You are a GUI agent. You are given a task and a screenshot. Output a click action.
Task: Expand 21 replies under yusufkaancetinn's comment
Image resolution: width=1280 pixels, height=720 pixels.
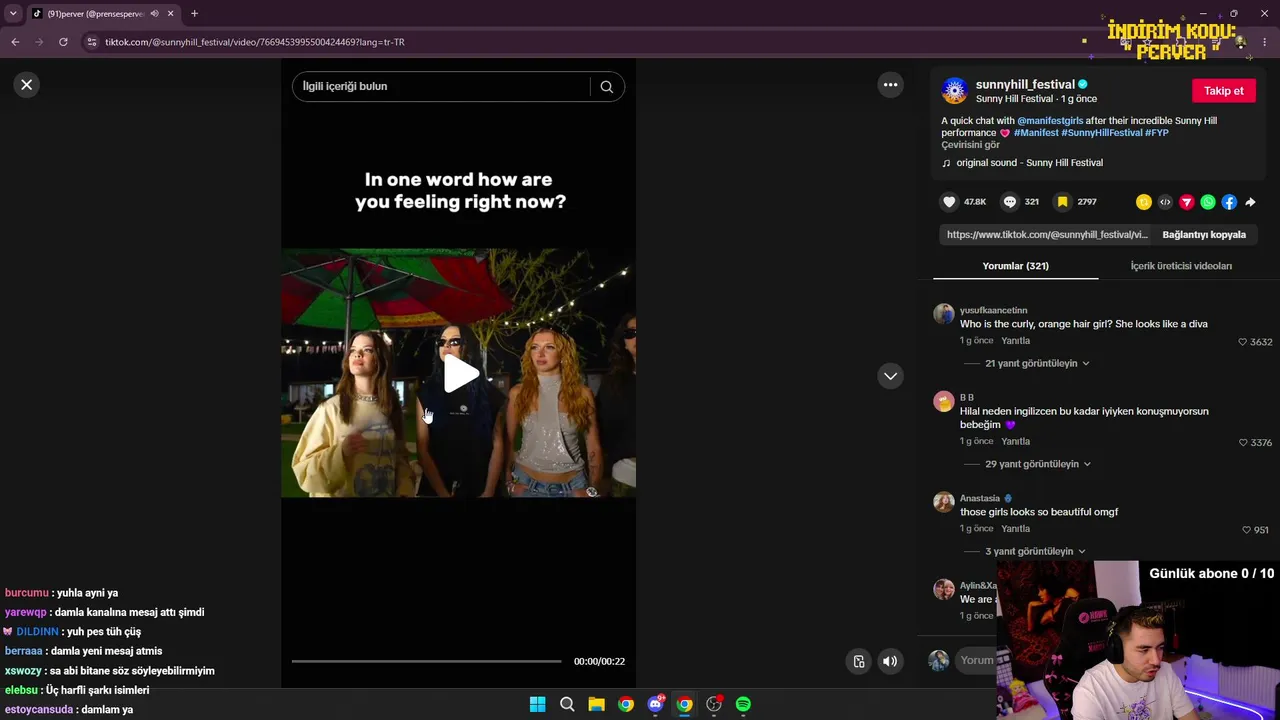(x=1037, y=363)
